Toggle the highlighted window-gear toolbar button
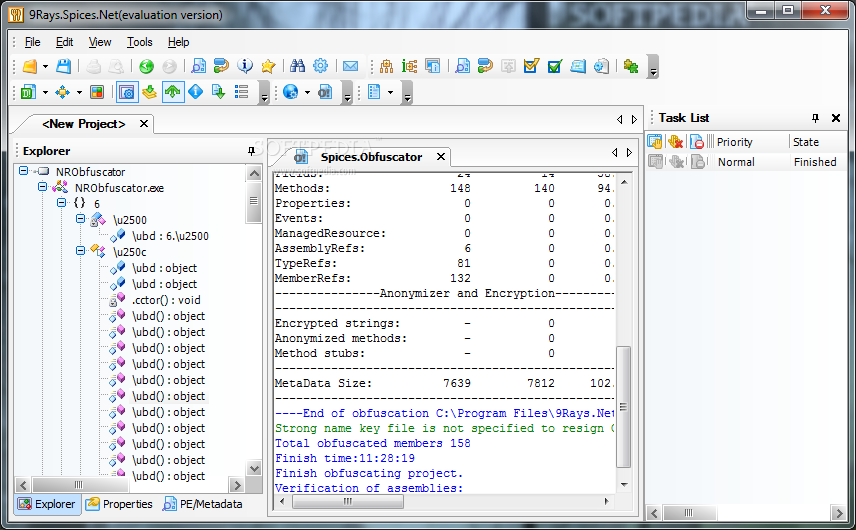This screenshot has height=530, width=856. [x=127, y=92]
